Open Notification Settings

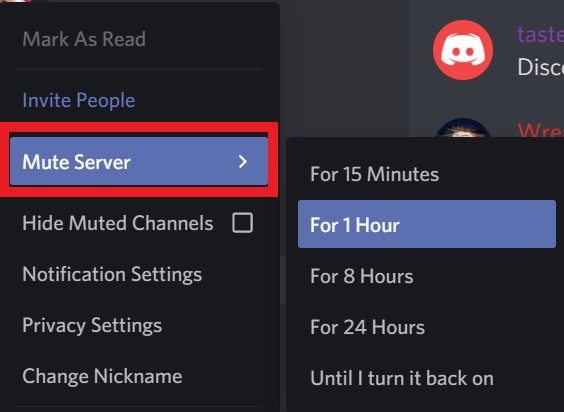(139, 274)
